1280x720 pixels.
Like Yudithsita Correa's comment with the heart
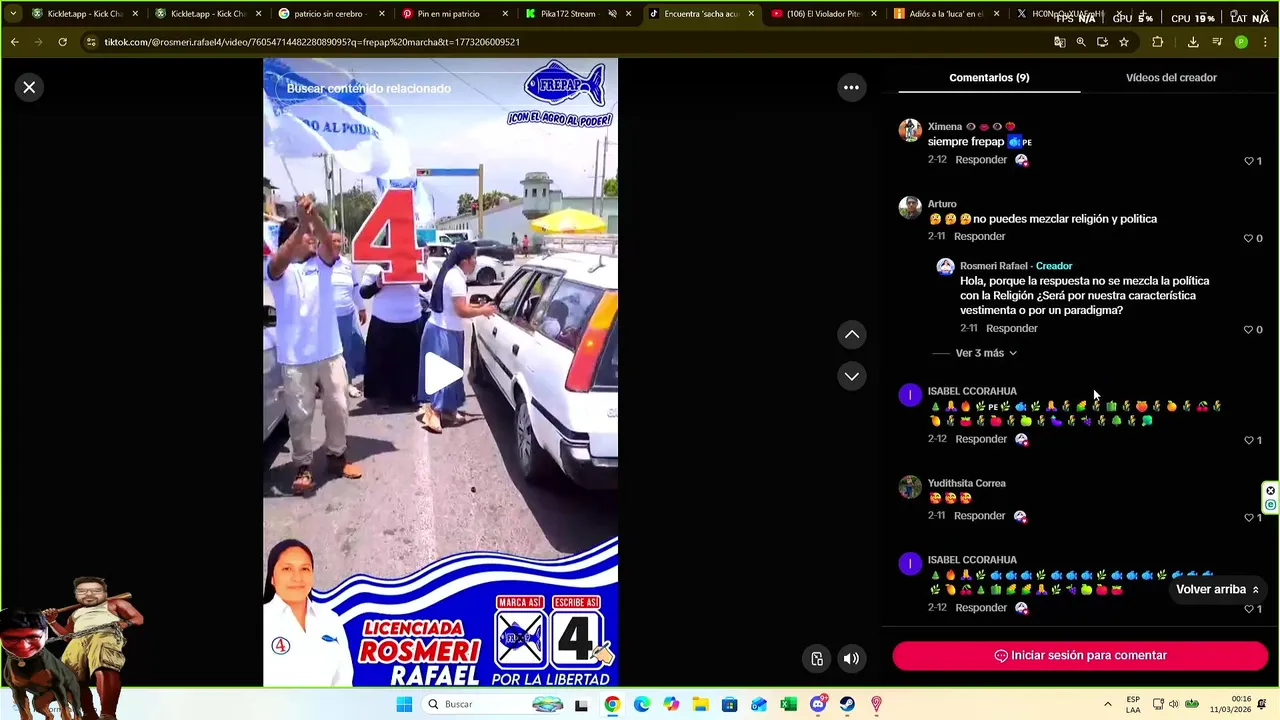1248,517
